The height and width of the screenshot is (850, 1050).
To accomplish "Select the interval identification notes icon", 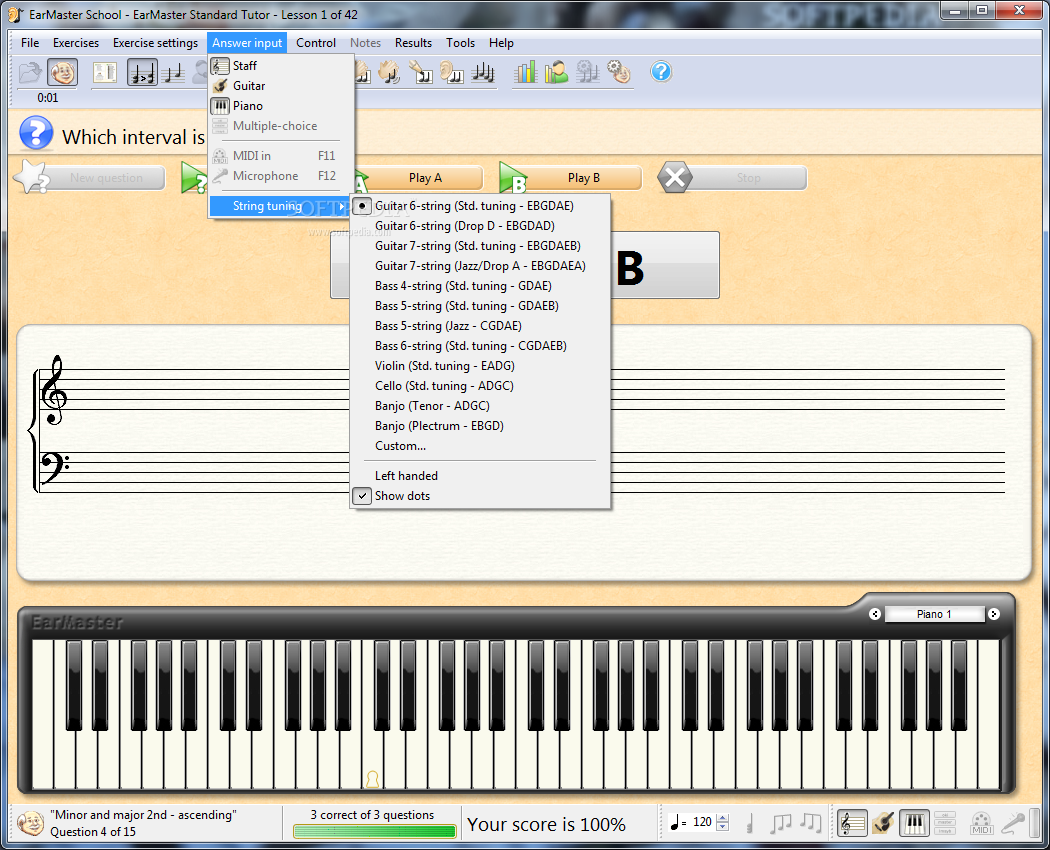I will pyautogui.click(x=174, y=72).
